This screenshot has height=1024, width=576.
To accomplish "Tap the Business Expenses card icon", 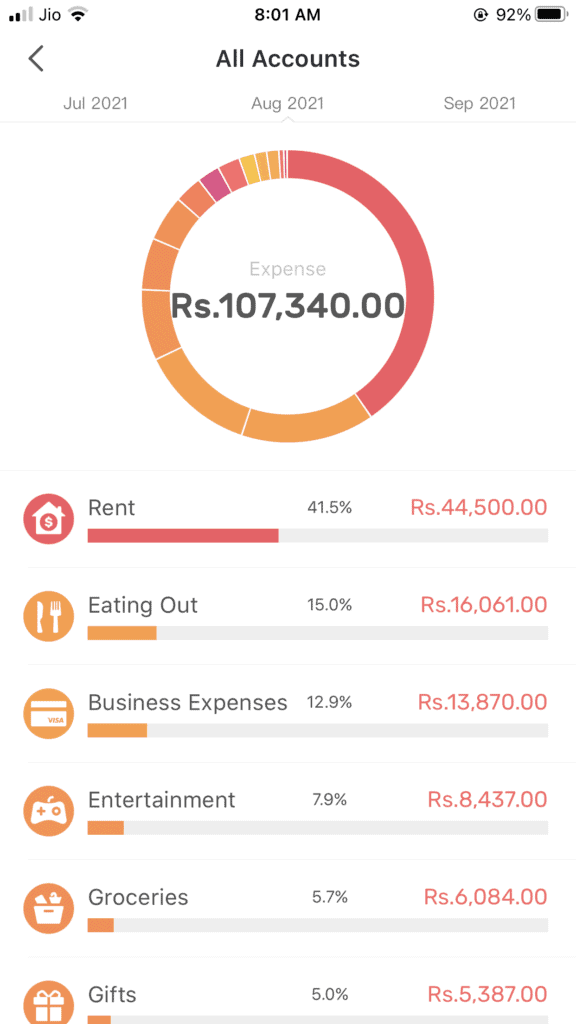I will pyautogui.click(x=49, y=714).
